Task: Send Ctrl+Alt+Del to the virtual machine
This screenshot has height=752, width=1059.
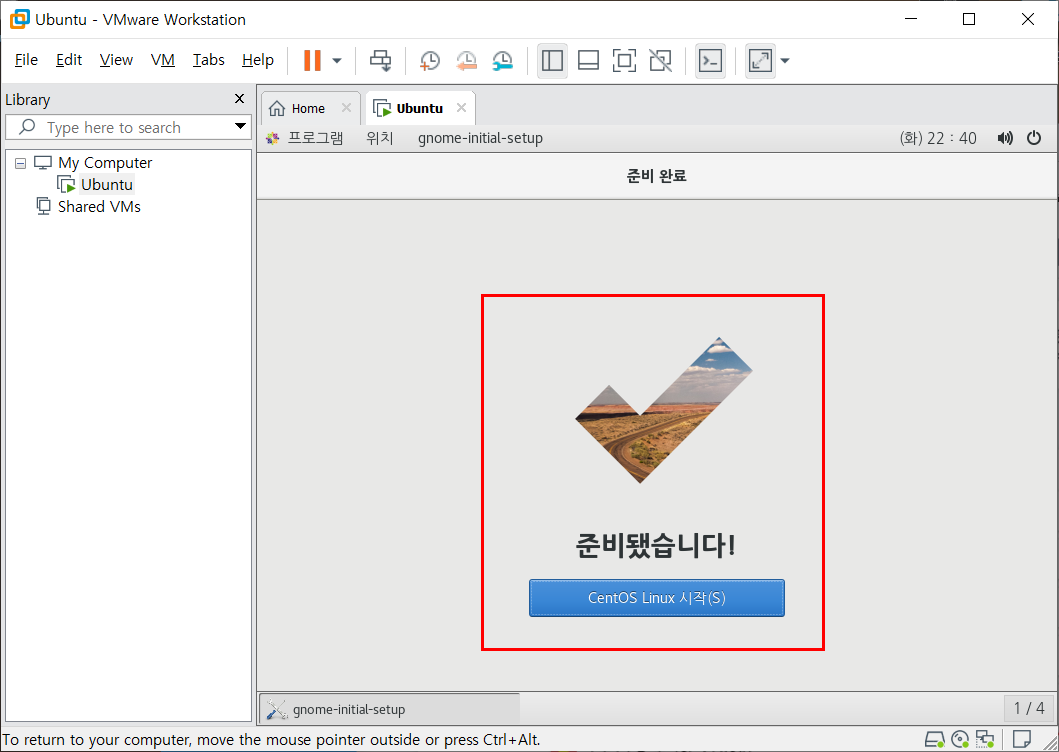Action: [380, 60]
